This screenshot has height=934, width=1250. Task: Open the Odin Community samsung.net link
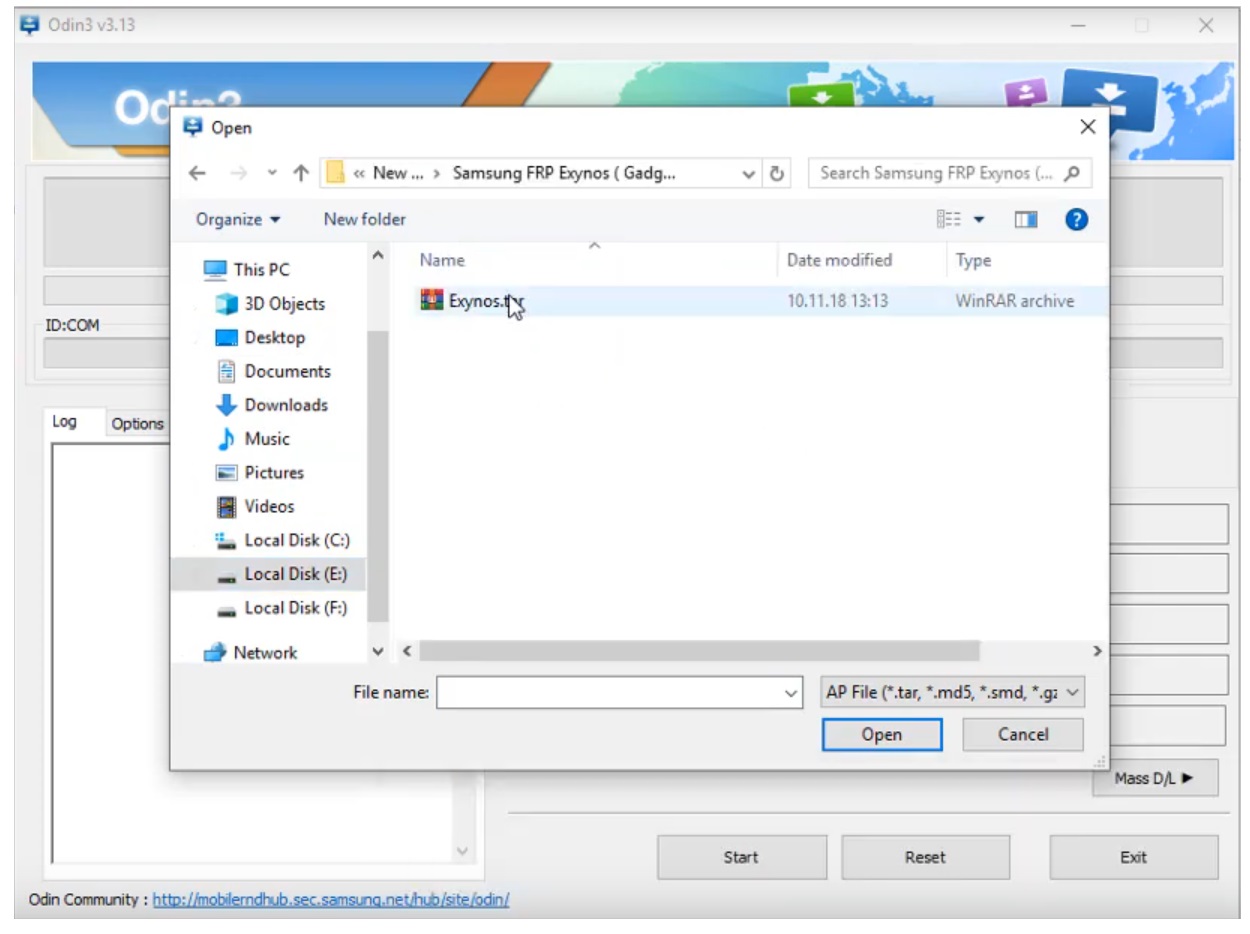[331, 900]
